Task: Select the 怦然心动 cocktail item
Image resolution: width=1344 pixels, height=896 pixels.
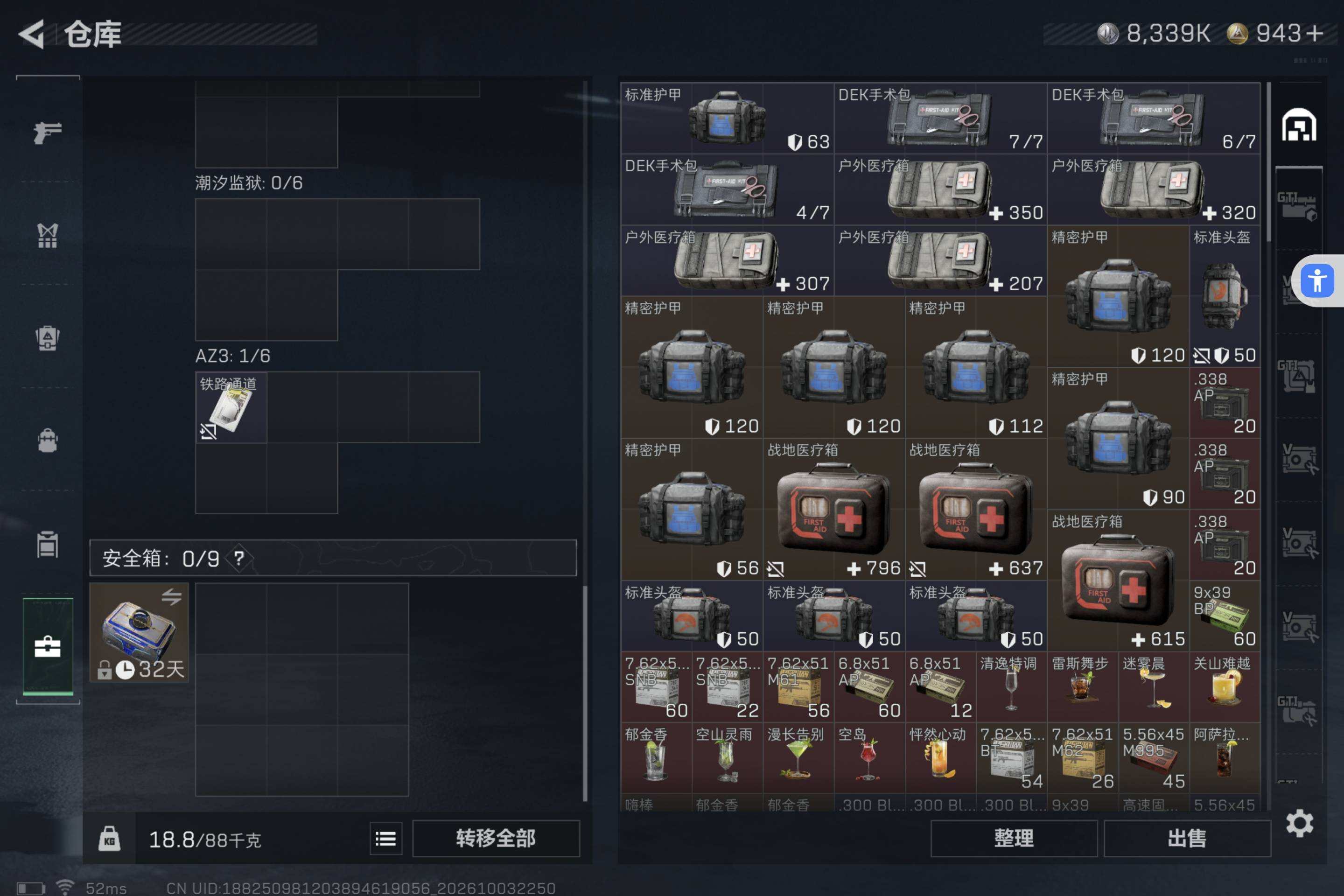Action: pos(941,758)
